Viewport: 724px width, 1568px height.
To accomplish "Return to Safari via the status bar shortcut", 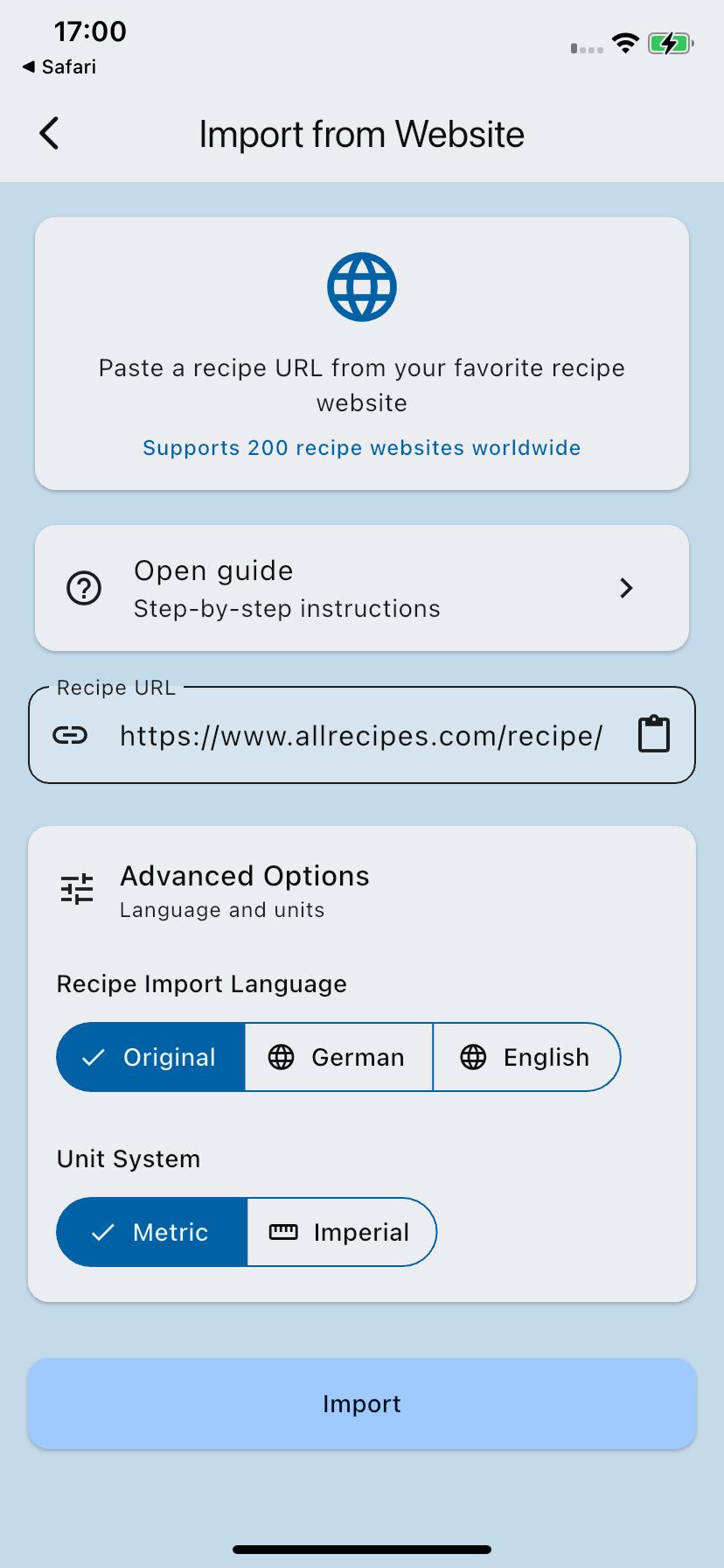I will [x=58, y=66].
